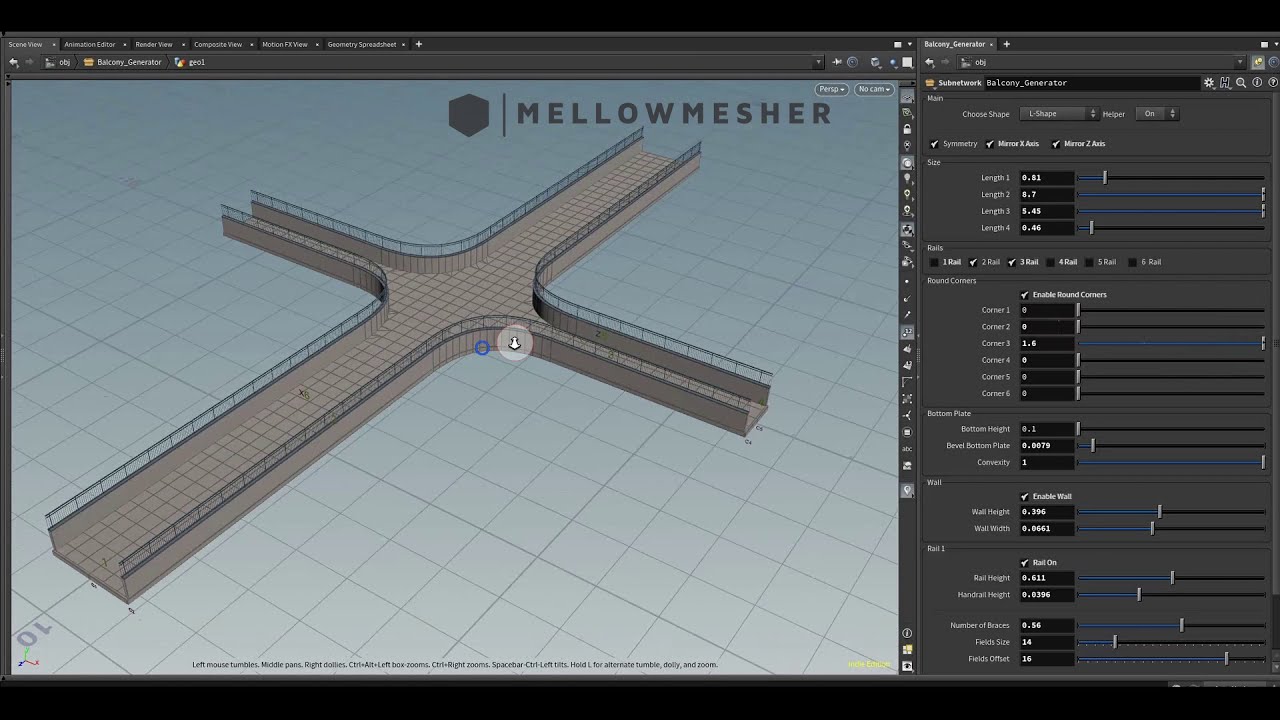1280x720 pixels.
Task: Click the node name field Balcony_Generator
Action: 1090,83
